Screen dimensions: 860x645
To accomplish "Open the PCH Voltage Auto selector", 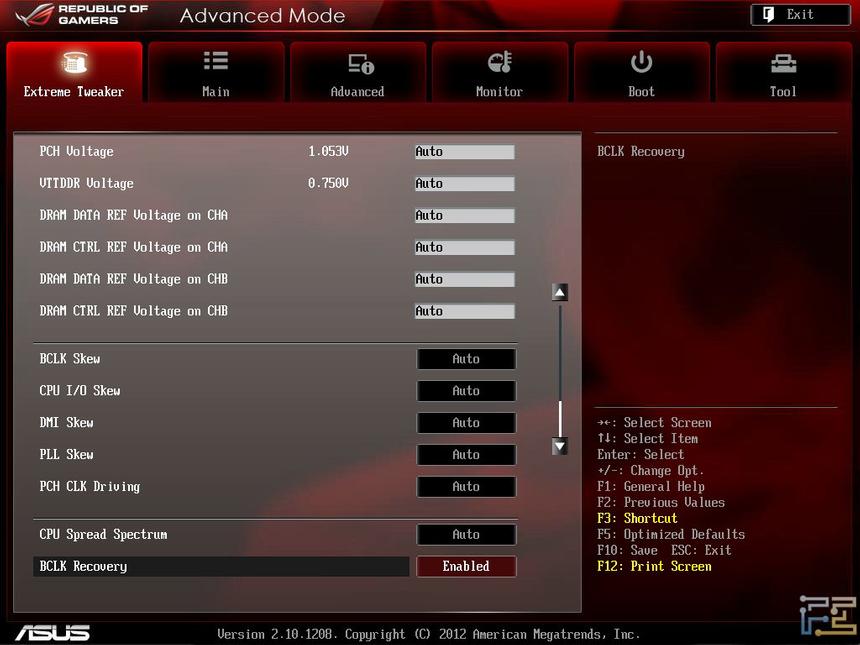I will [x=464, y=151].
